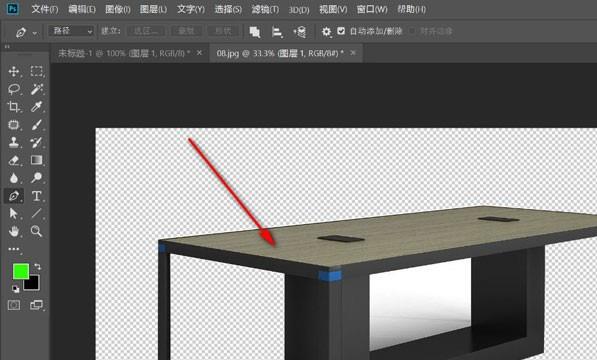Activate the Horizontal Type tool

(x=37, y=196)
